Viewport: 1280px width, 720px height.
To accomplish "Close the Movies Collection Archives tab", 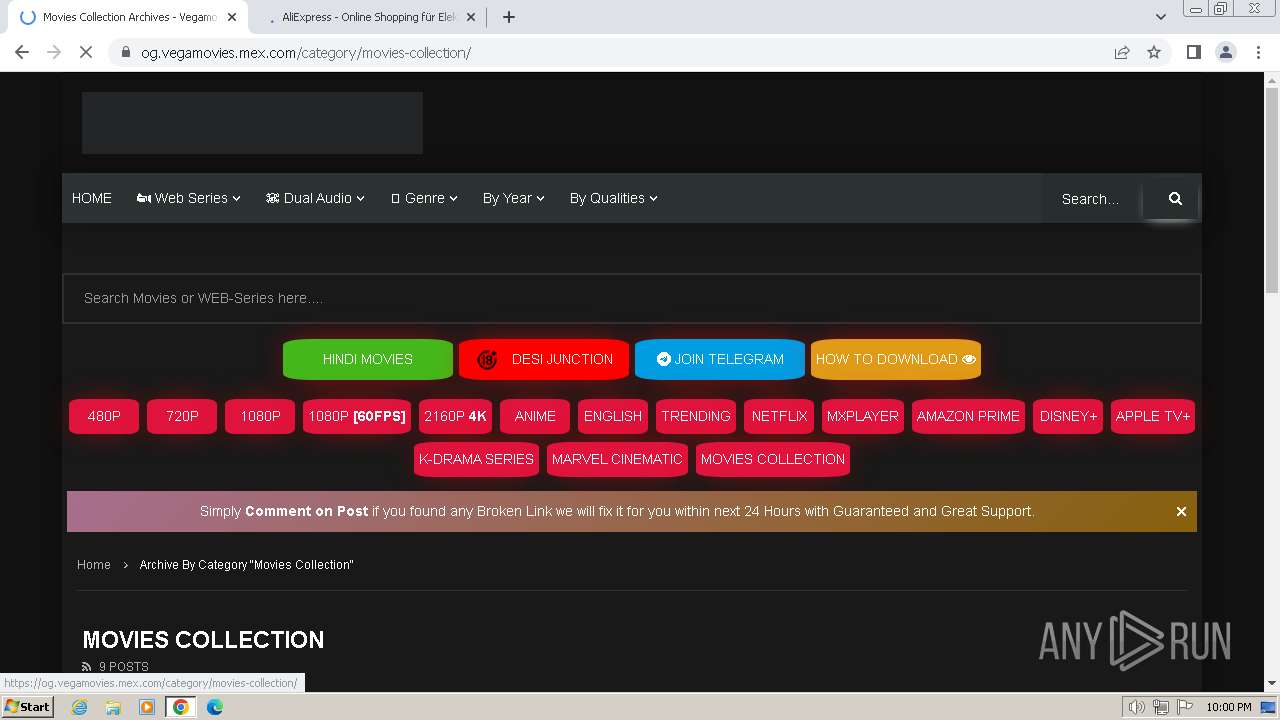I will click(232, 17).
